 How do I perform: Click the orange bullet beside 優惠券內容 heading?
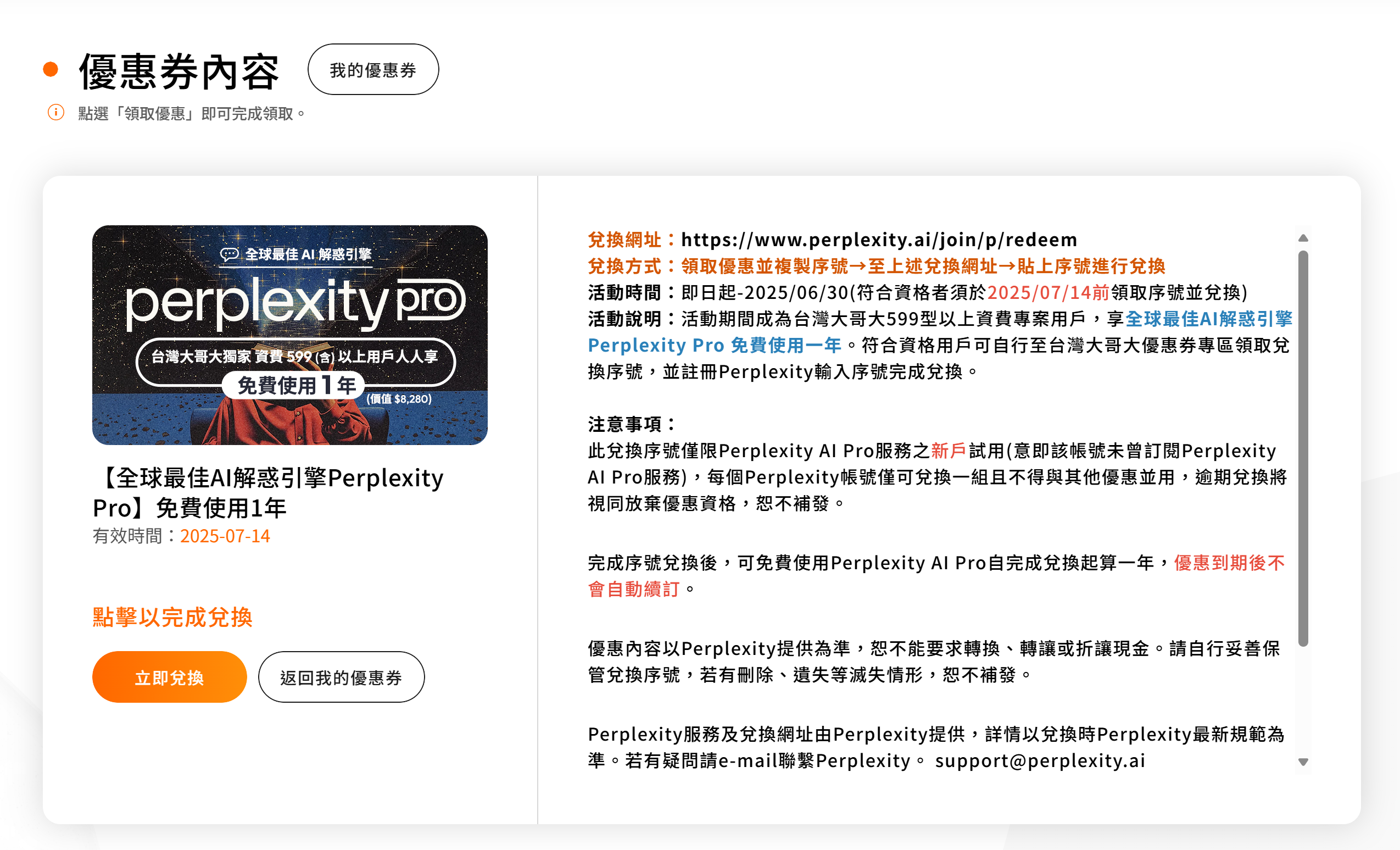(x=51, y=69)
